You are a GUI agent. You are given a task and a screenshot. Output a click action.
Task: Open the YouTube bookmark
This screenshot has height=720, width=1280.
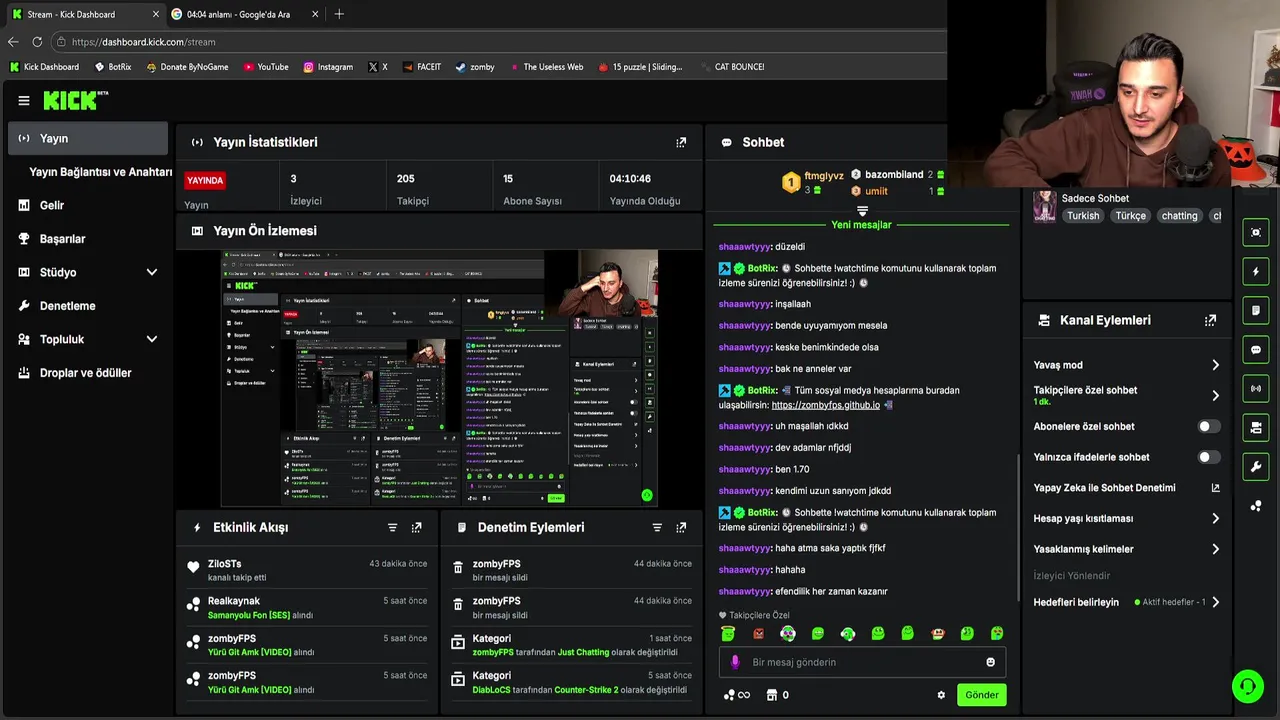(x=266, y=67)
